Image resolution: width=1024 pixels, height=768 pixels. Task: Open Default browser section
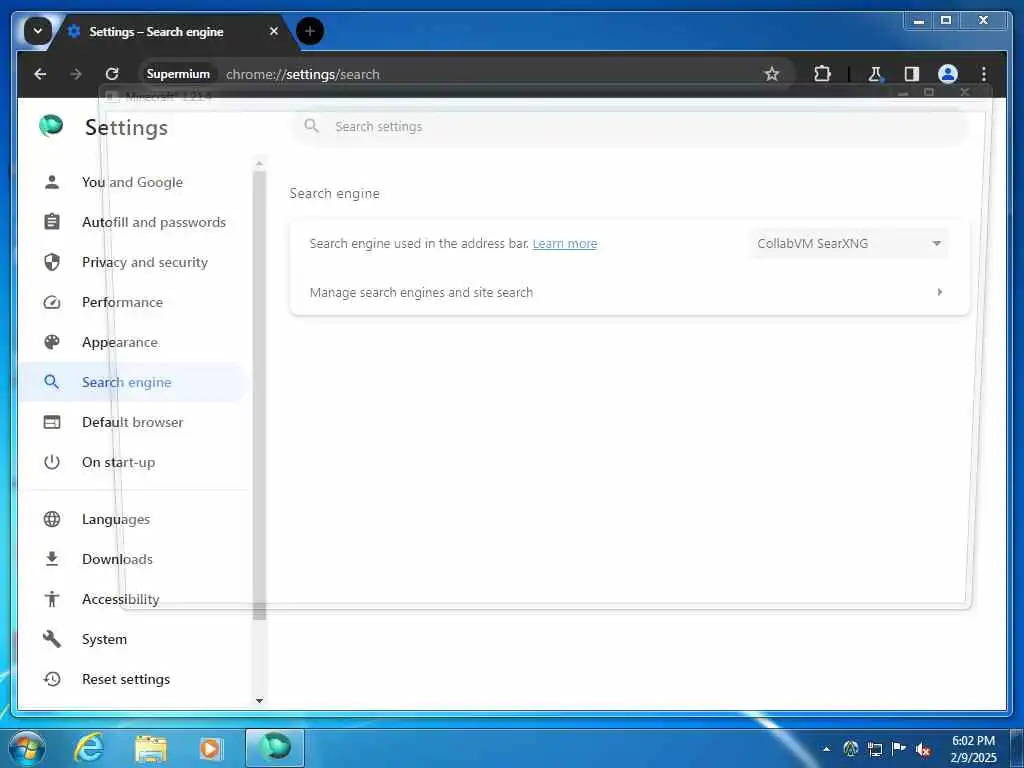[x=132, y=422]
